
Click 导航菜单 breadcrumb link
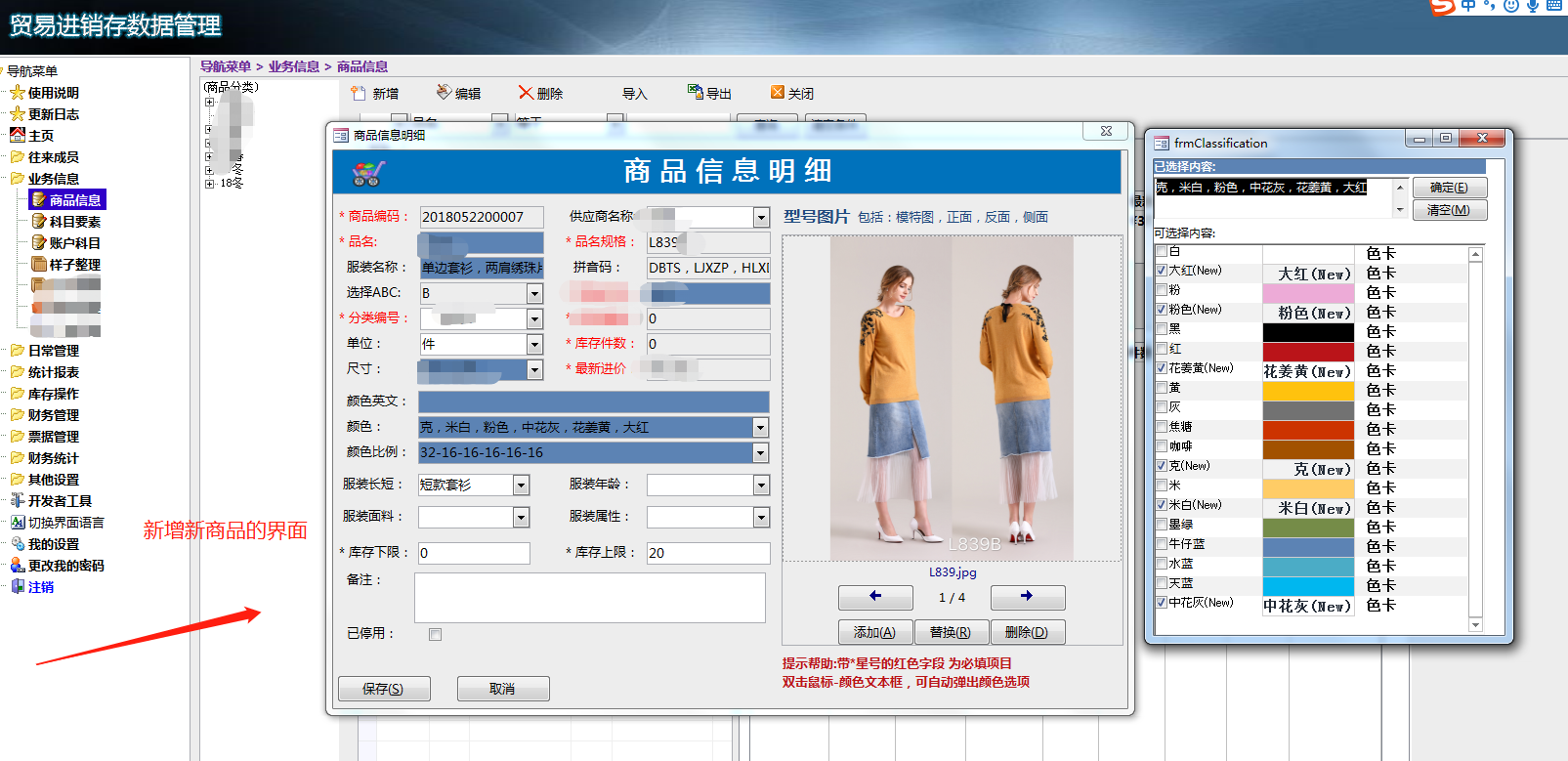pos(226,66)
